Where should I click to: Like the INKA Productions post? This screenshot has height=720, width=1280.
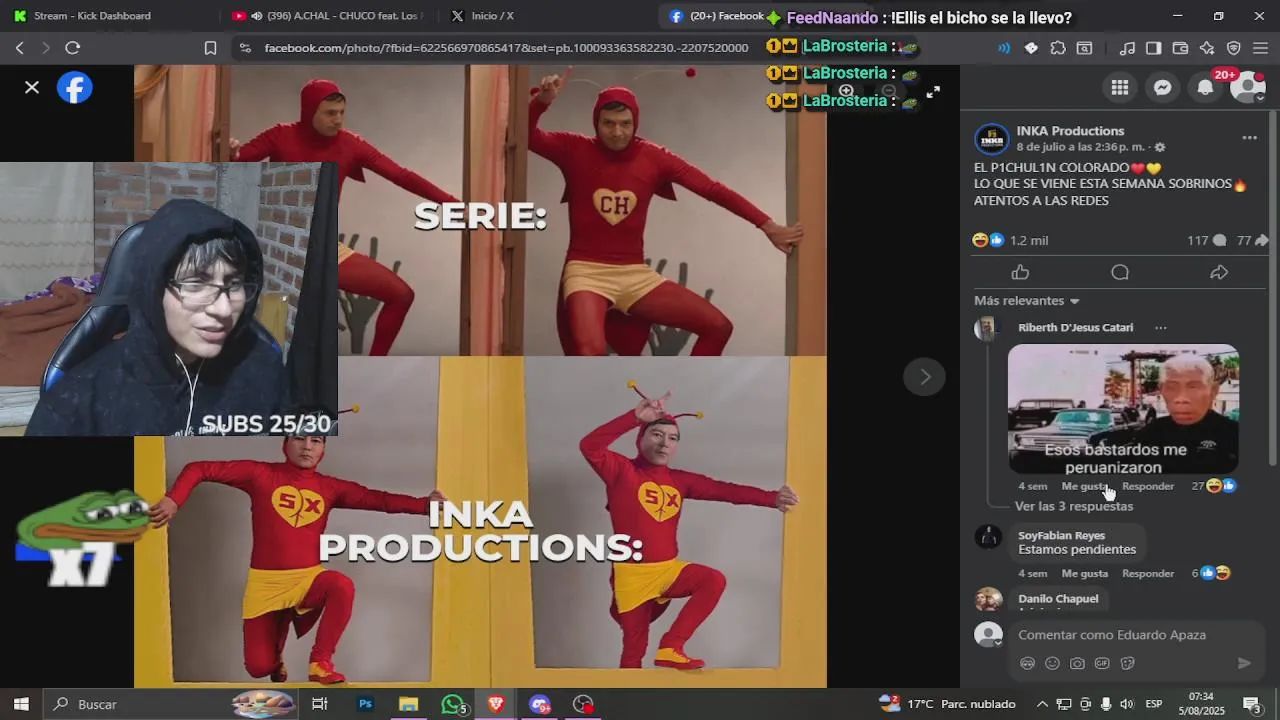point(1020,272)
